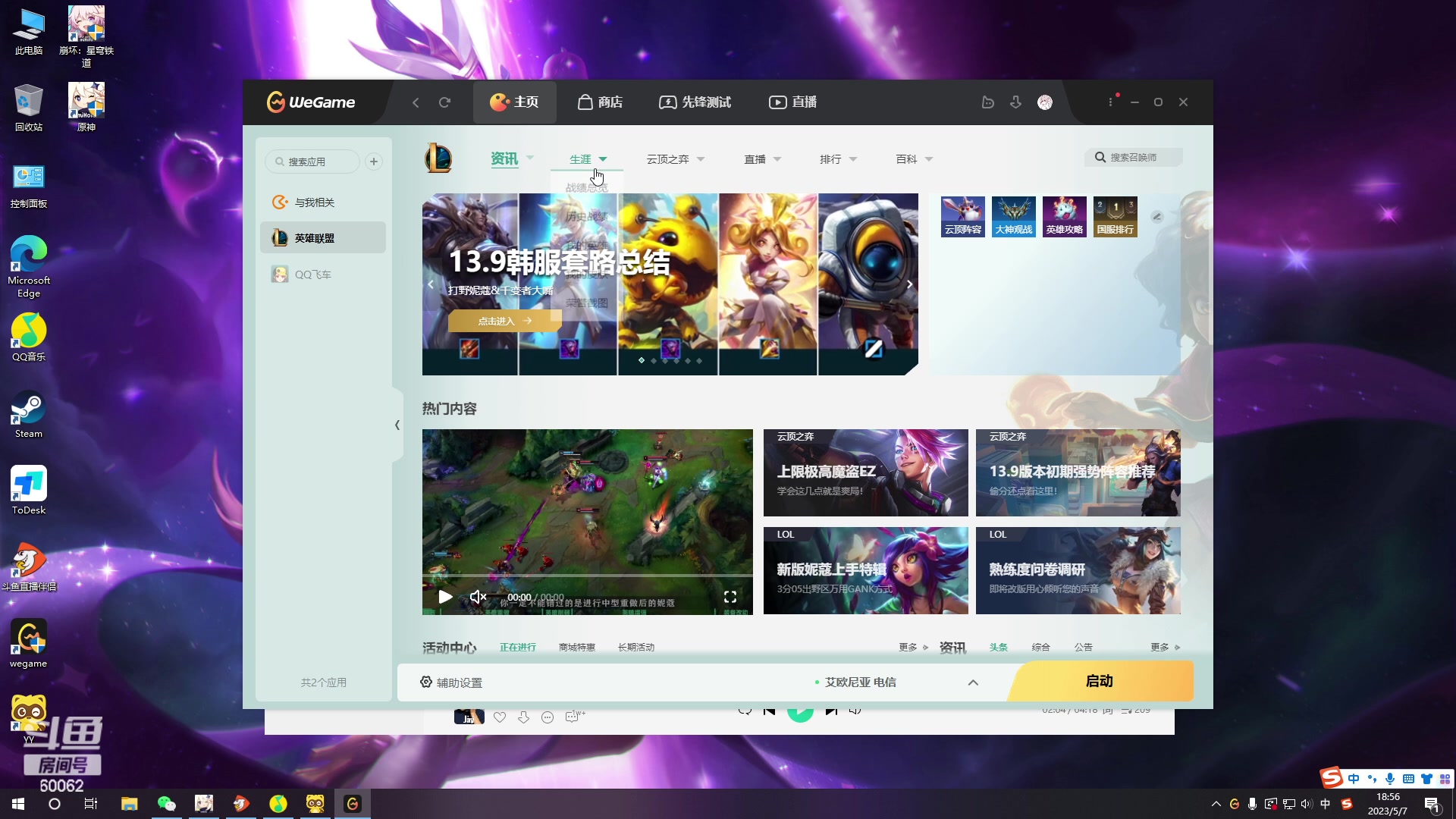Click the 启动 launch button

pyautogui.click(x=1100, y=681)
